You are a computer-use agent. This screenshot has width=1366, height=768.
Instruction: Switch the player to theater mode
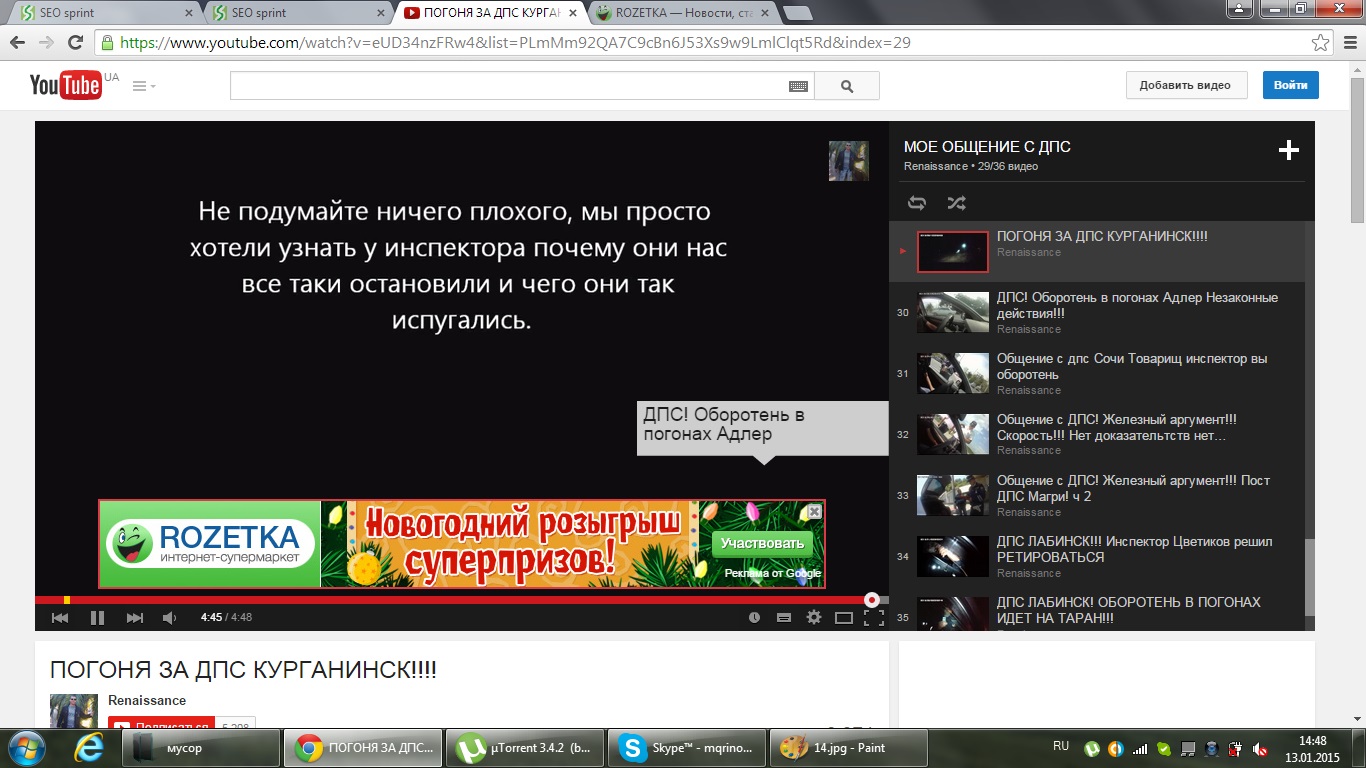pyautogui.click(x=844, y=618)
